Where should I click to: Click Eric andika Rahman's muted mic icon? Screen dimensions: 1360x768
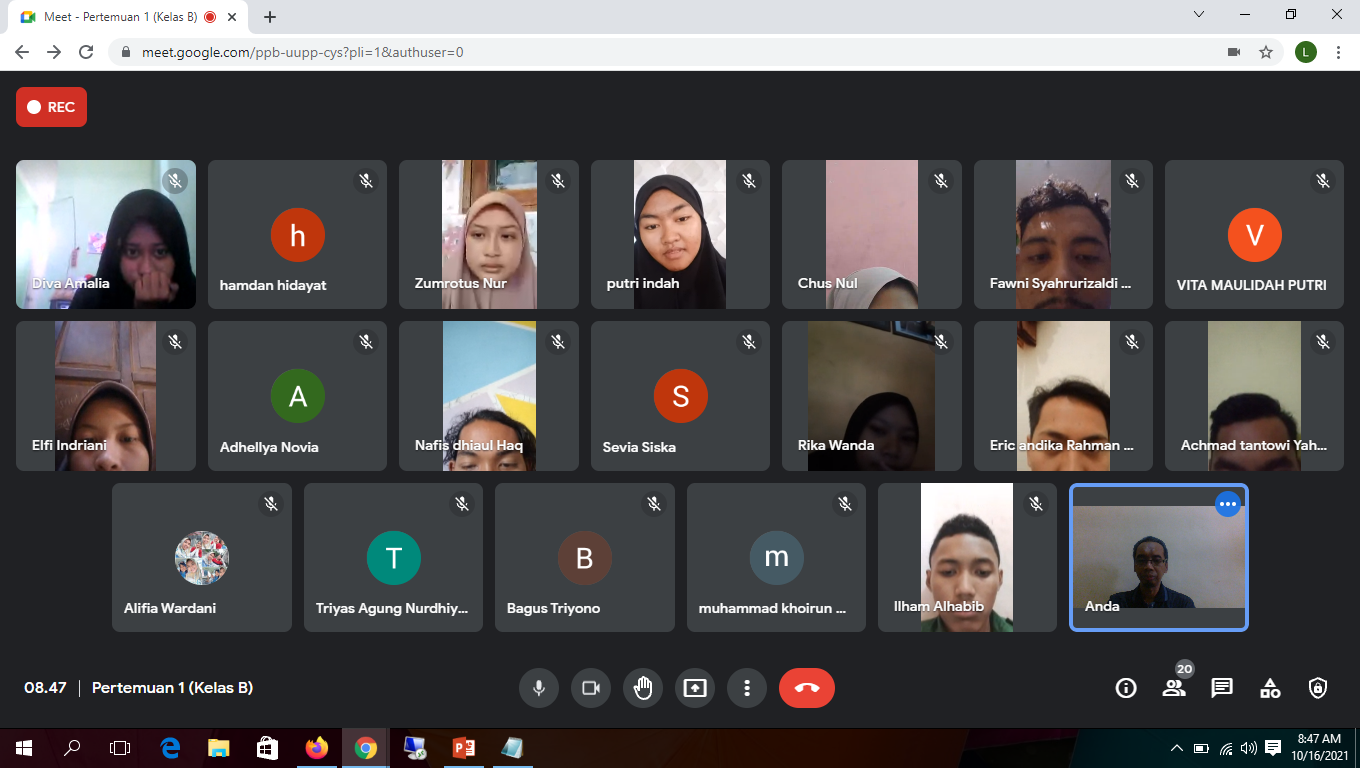1132,342
